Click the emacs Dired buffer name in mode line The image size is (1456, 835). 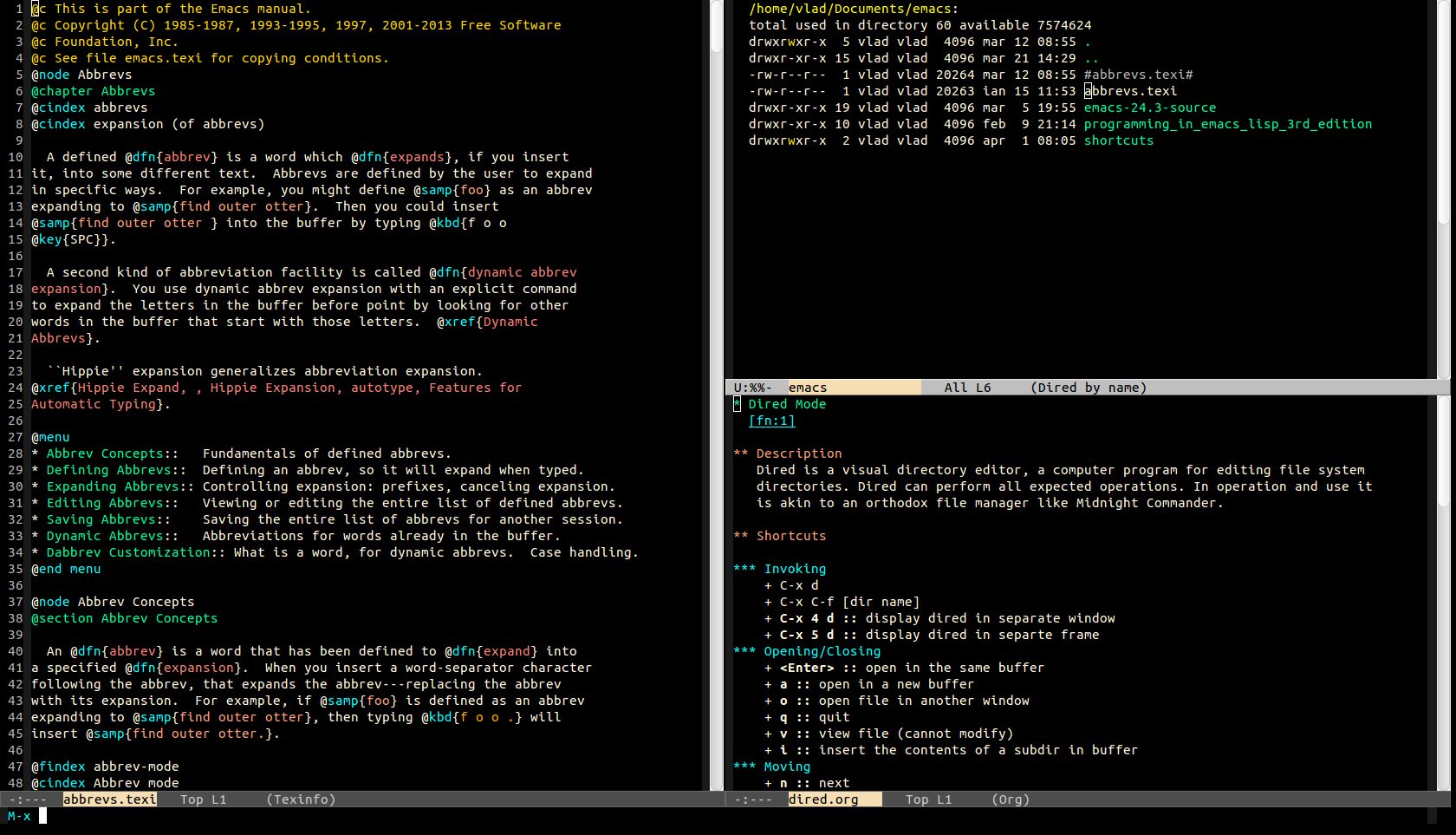[808, 388]
